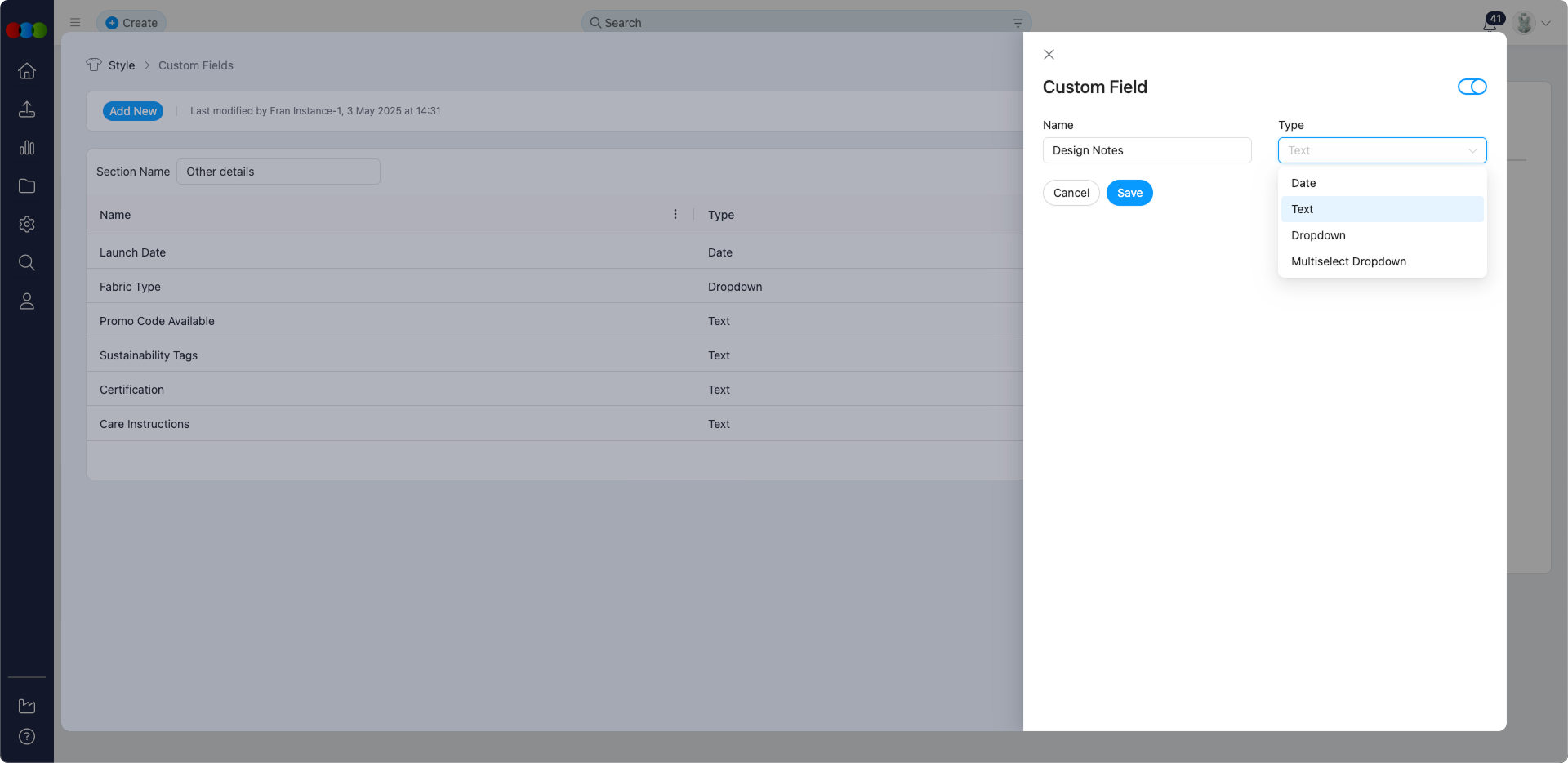
Task: Select the Upload icon in the sidebar
Action: (27, 109)
